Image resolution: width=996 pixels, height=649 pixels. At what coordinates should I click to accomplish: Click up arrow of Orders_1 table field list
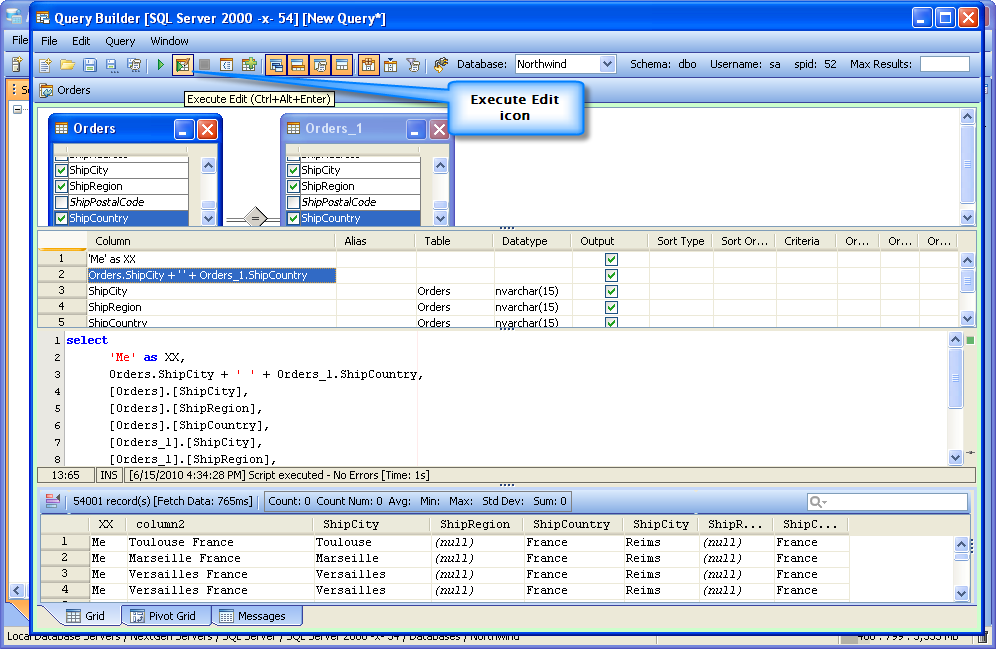point(440,166)
